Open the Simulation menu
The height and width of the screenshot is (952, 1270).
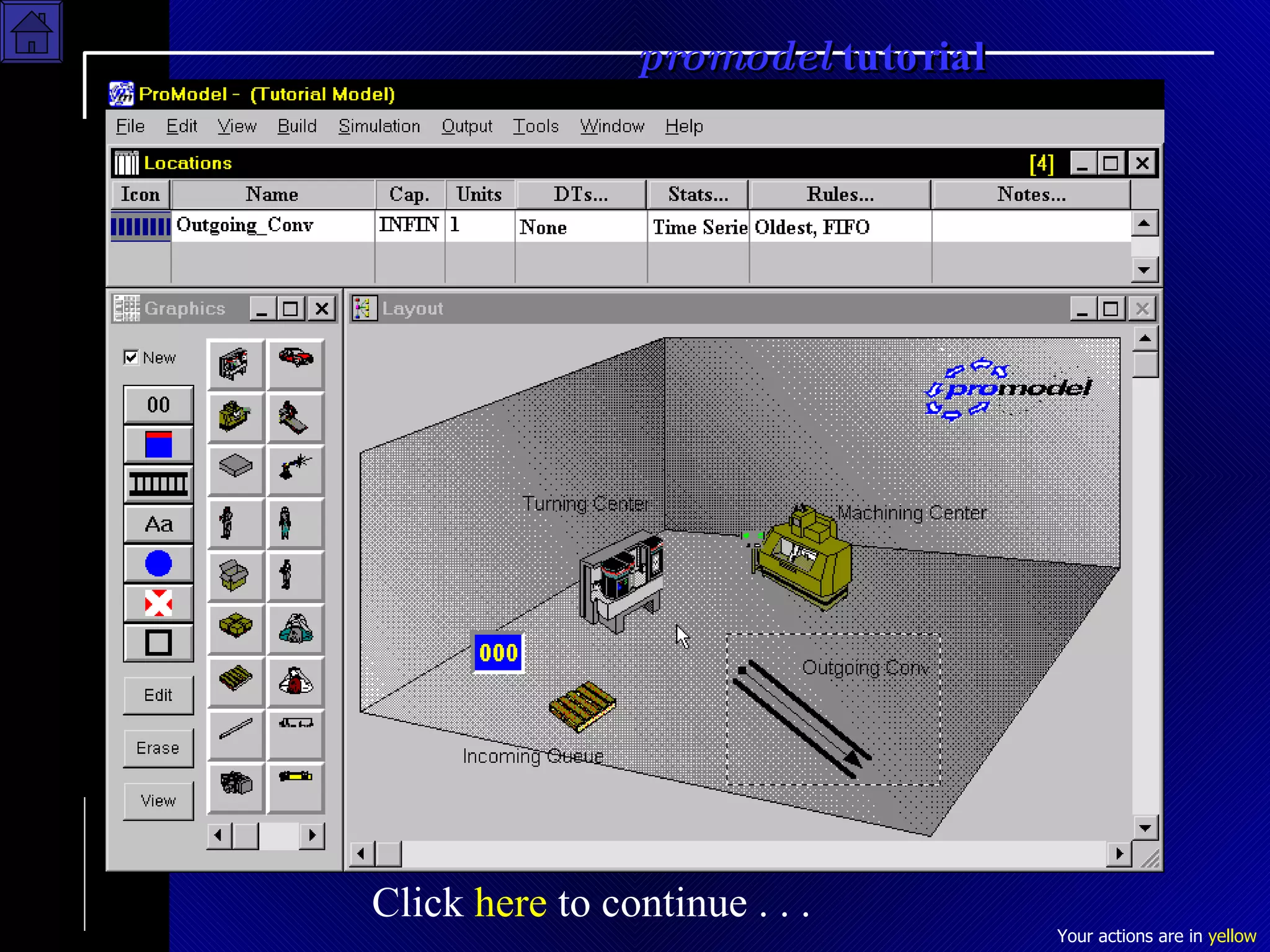click(x=379, y=126)
